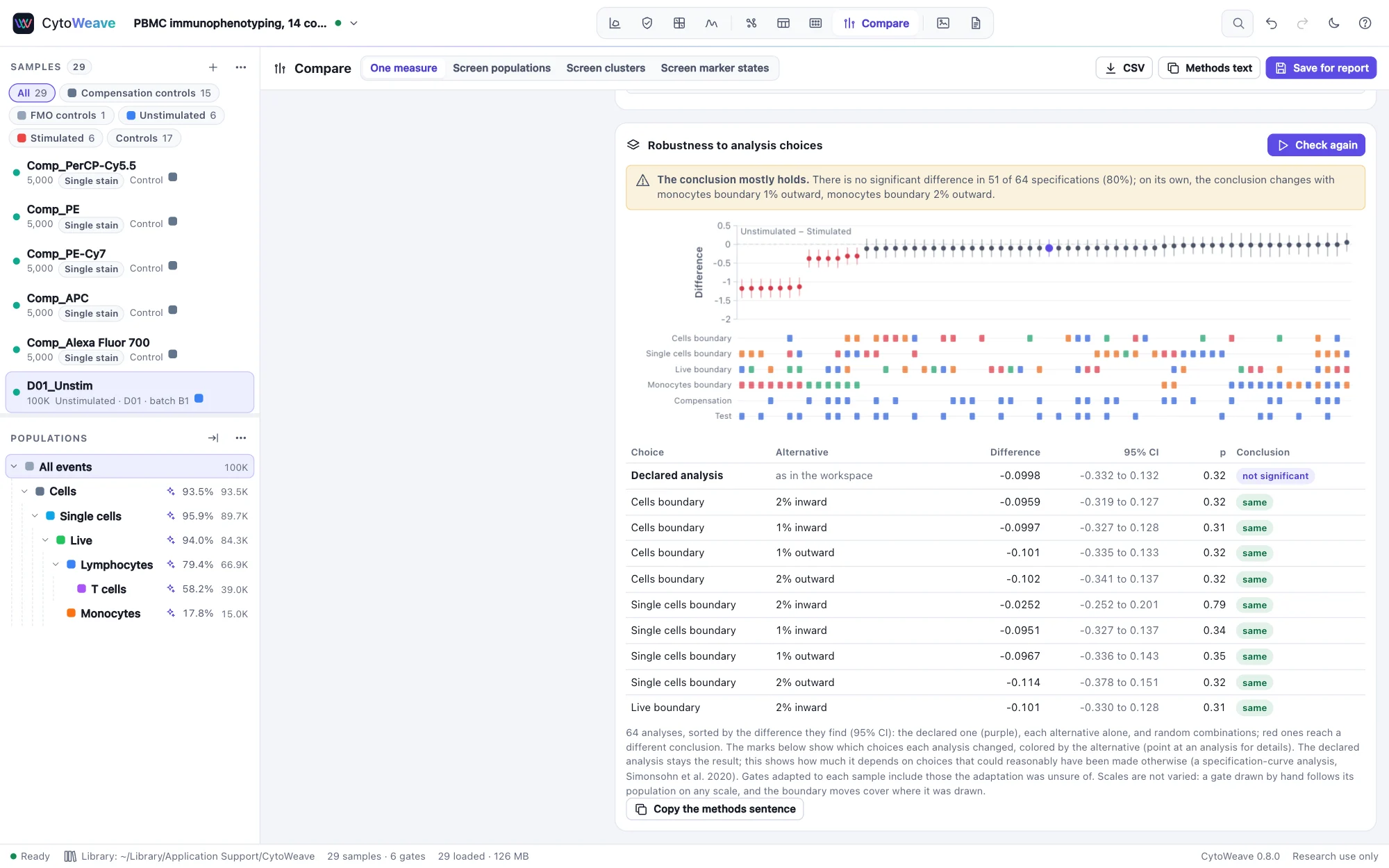
Task: Collapse the Live population node
Action: [45, 540]
